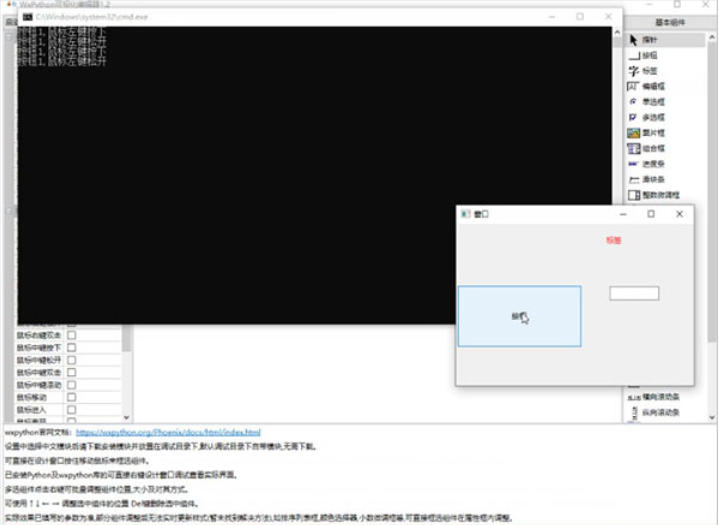This screenshot has height=525, width=719.
Task: Enable the 鼠标中键双击 event checkbox
Action: [x=72, y=372]
